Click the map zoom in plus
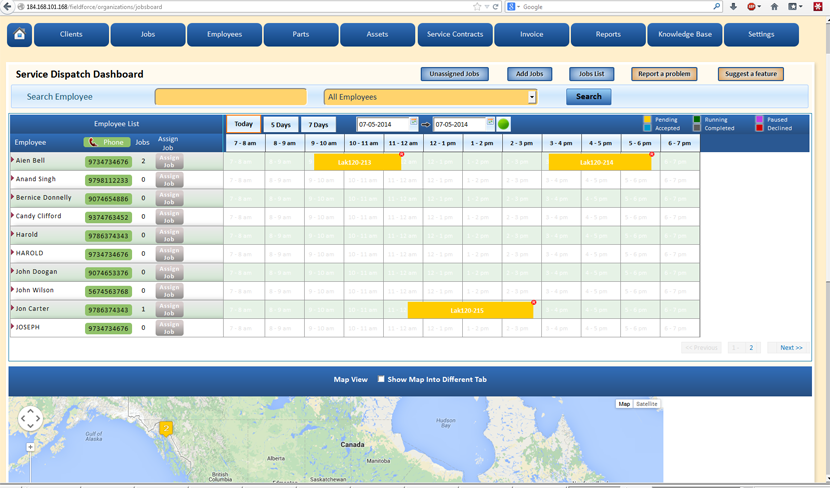 tap(30, 447)
